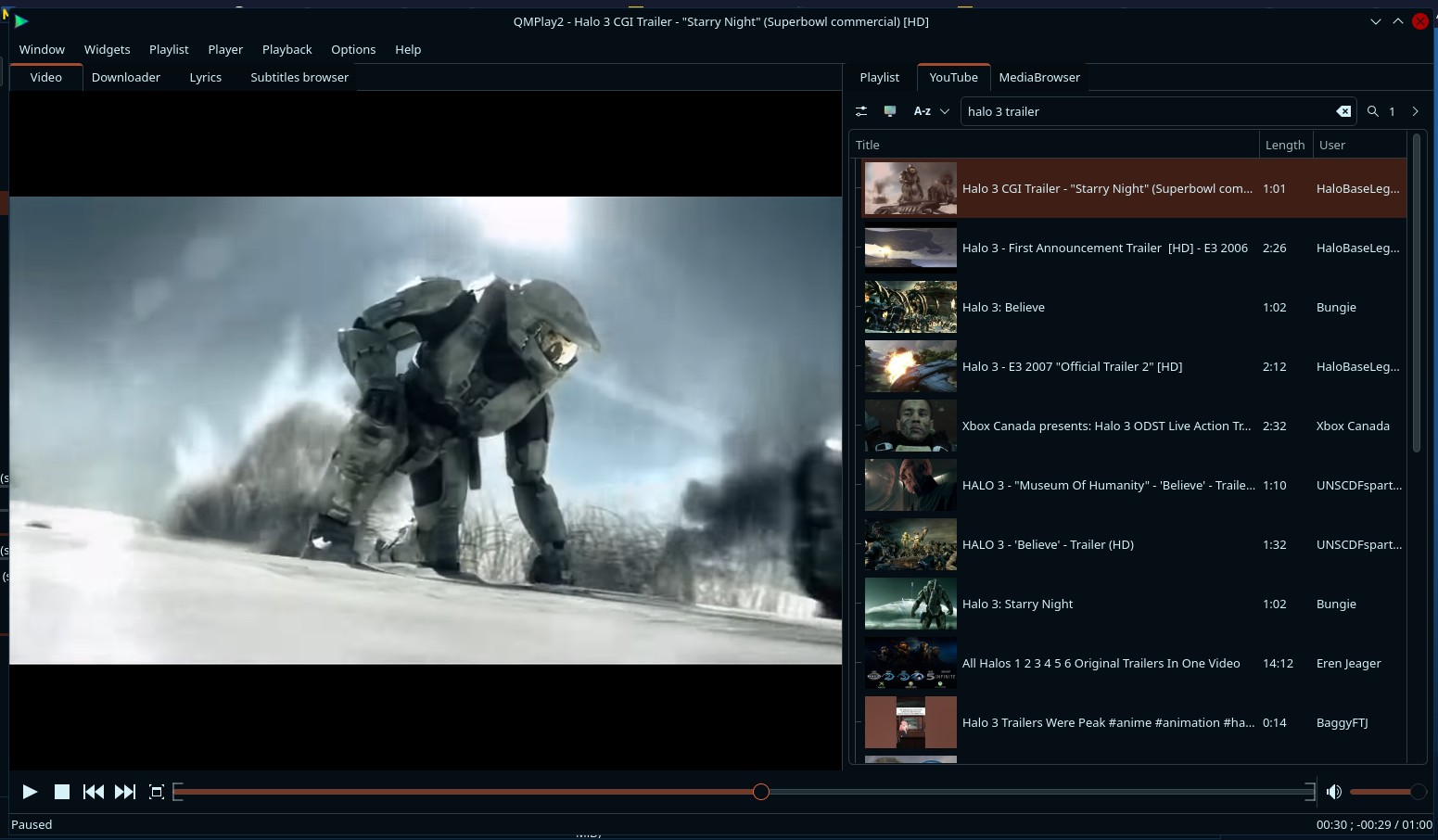Mute audio using the speaker icon
Image resolution: width=1438 pixels, height=840 pixels.
[1334, 792]
